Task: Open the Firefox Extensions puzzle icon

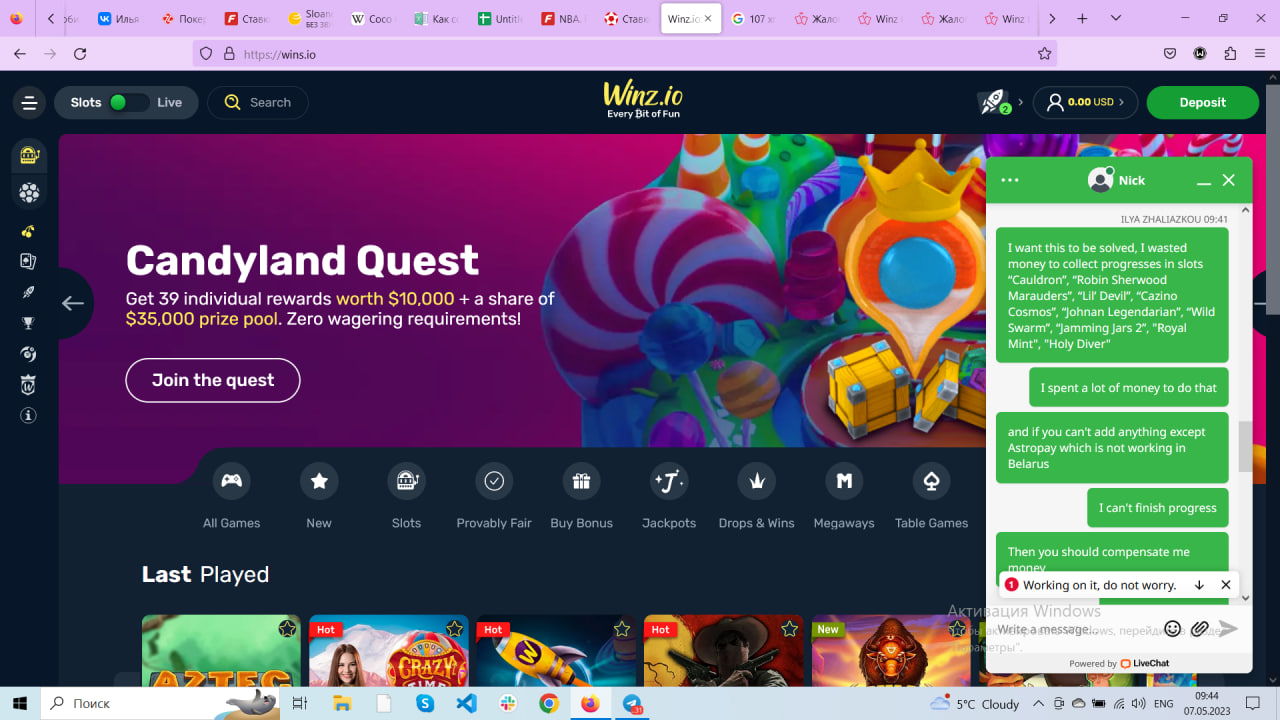Action: [1230, 54]
